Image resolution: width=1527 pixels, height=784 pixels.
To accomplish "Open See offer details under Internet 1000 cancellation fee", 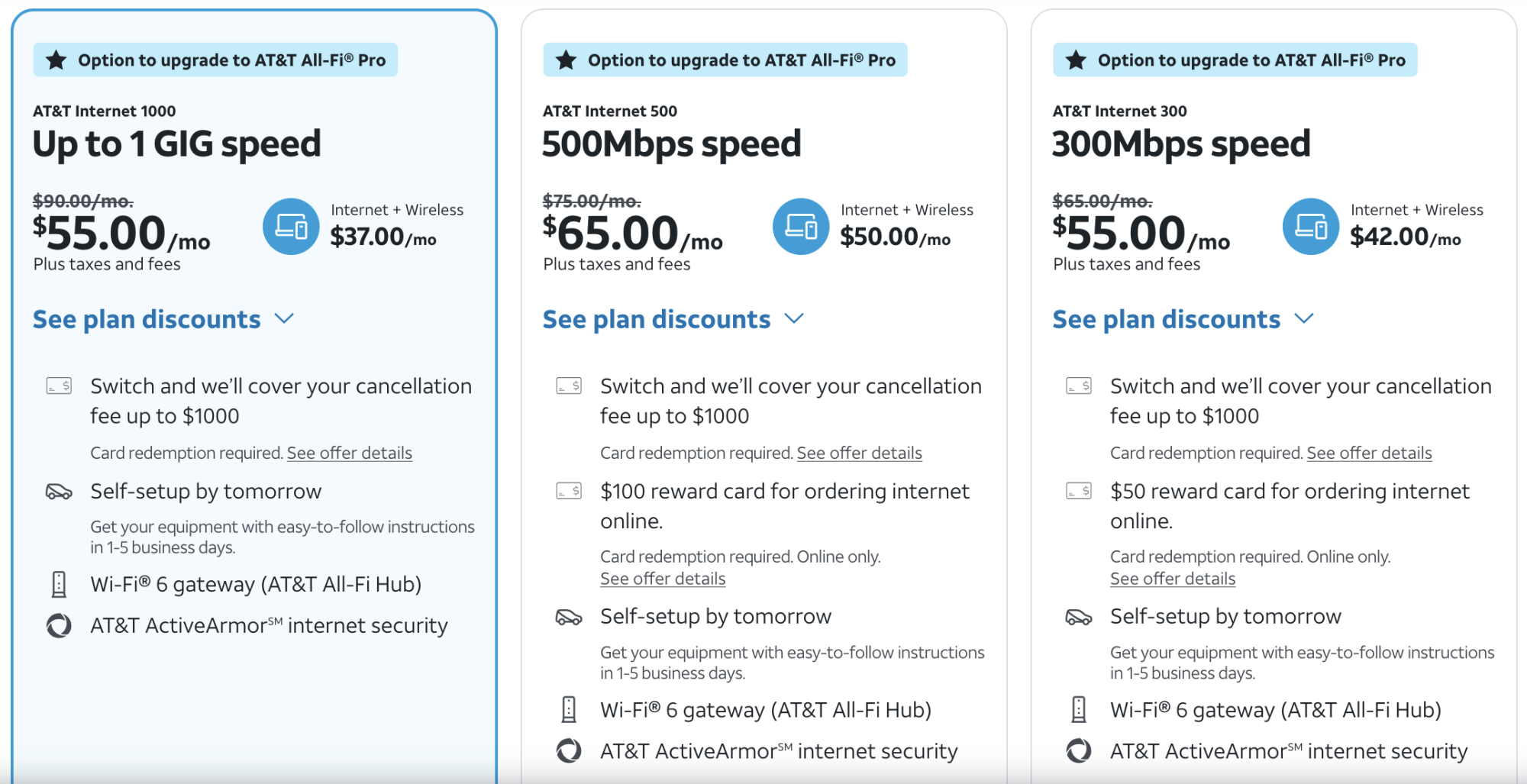I will click(350, 453).
